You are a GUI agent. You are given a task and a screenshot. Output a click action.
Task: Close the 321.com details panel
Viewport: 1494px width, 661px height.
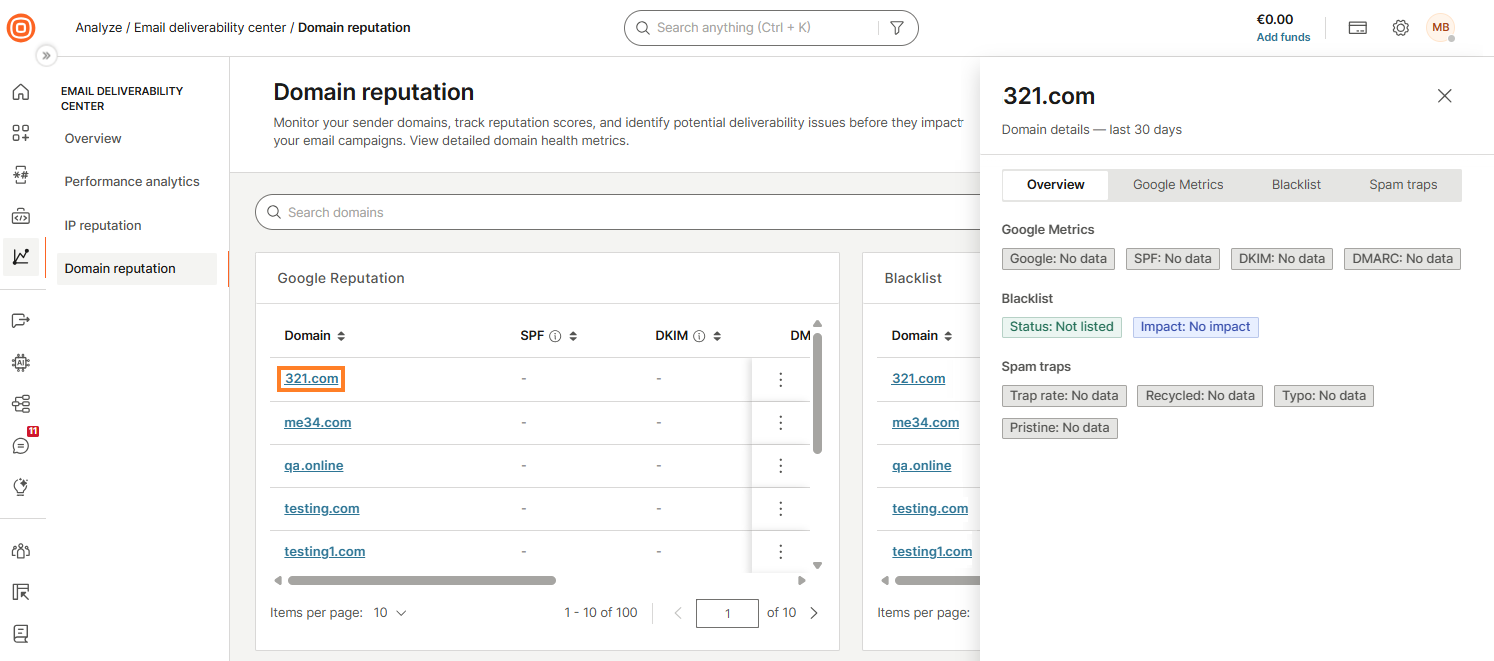[1444, 96]
